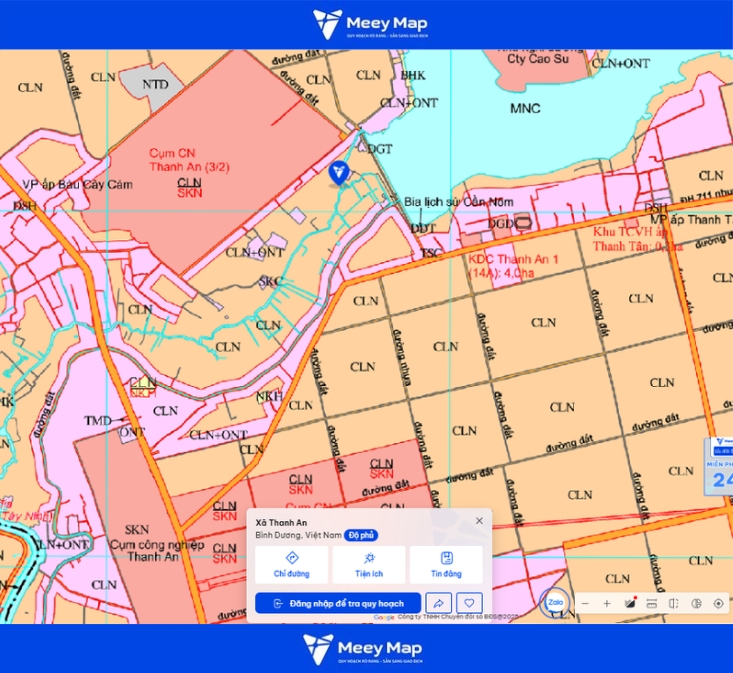Activate the split-view compare tool
This screenshot has width=733, height=673.
point(674,603)
